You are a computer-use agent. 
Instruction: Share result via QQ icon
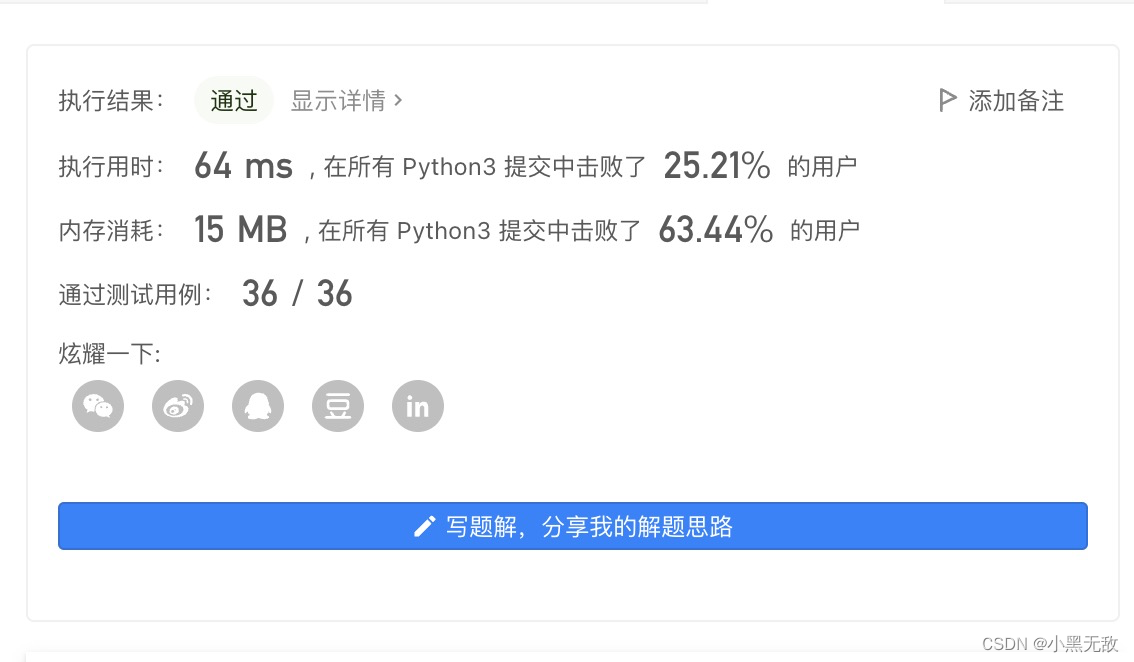click(x=257, y=406)
